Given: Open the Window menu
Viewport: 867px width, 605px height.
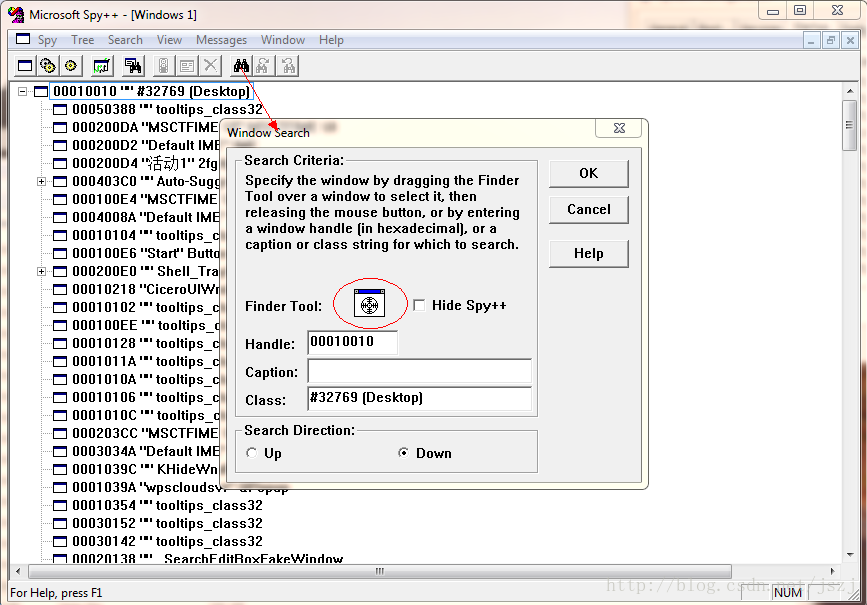Looking at the screenshot, I should tap(283, 40).
